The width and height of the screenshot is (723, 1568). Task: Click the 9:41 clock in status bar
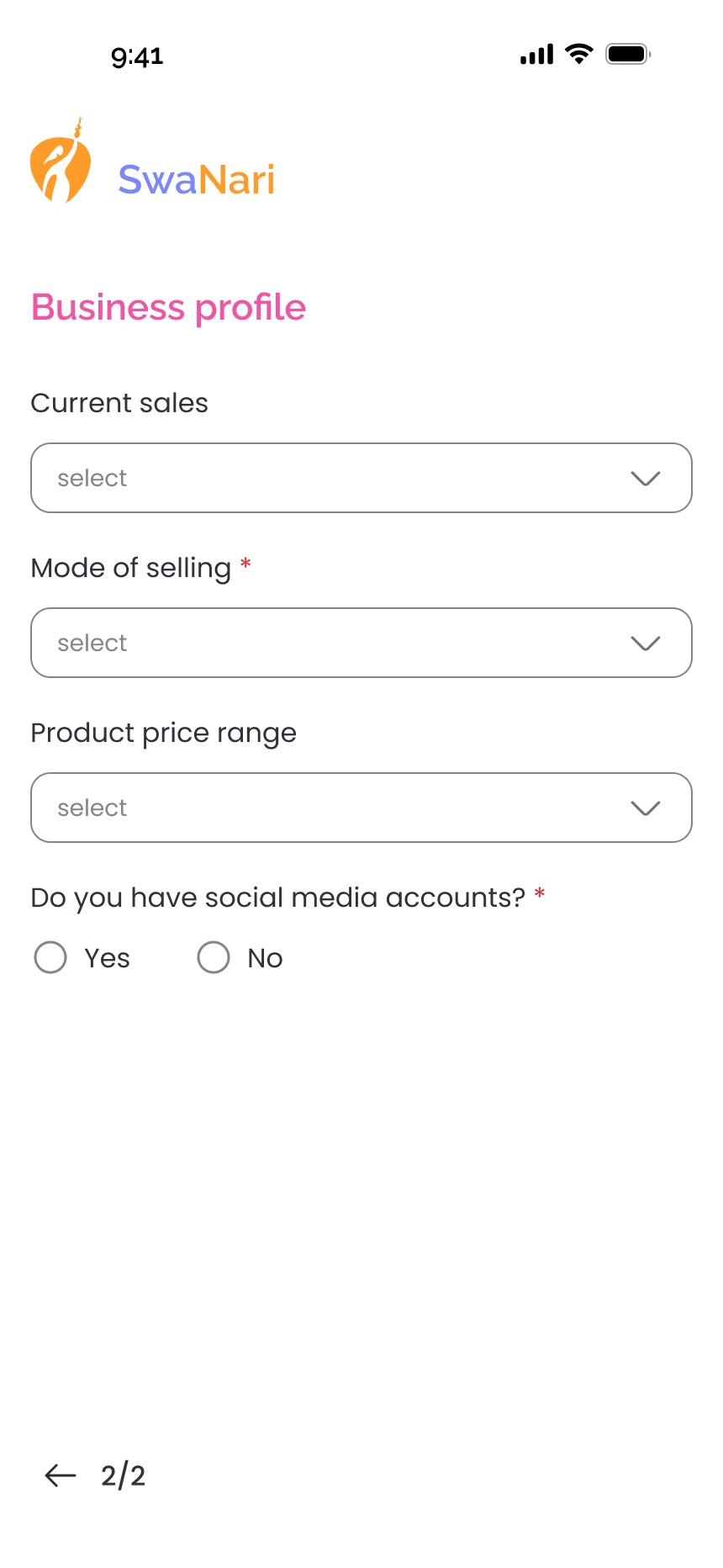point(137,56)
